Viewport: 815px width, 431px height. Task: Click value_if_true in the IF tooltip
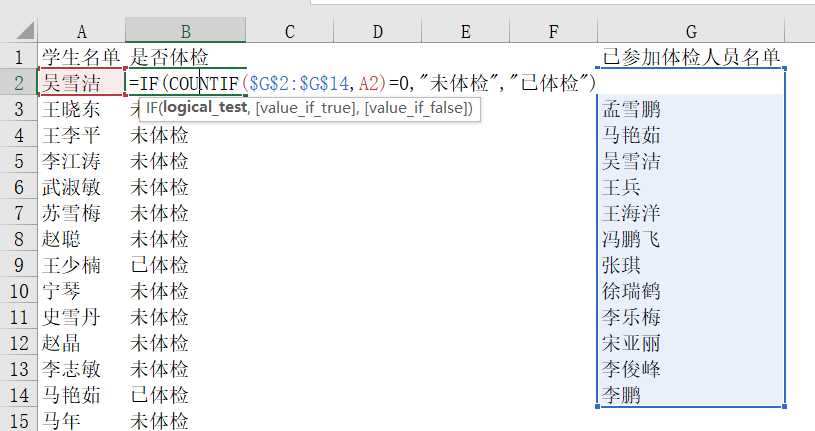click(306, 108)
